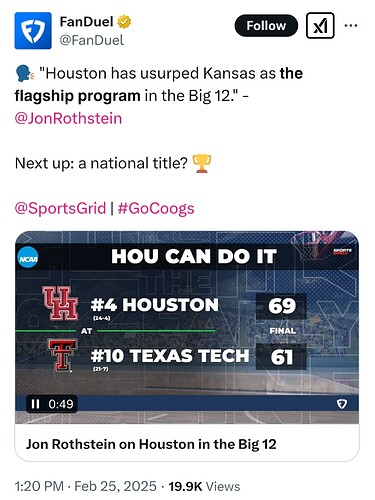The image size is (375, 500).
Task: Click the FanDuel display name
Action: [86, 22]
